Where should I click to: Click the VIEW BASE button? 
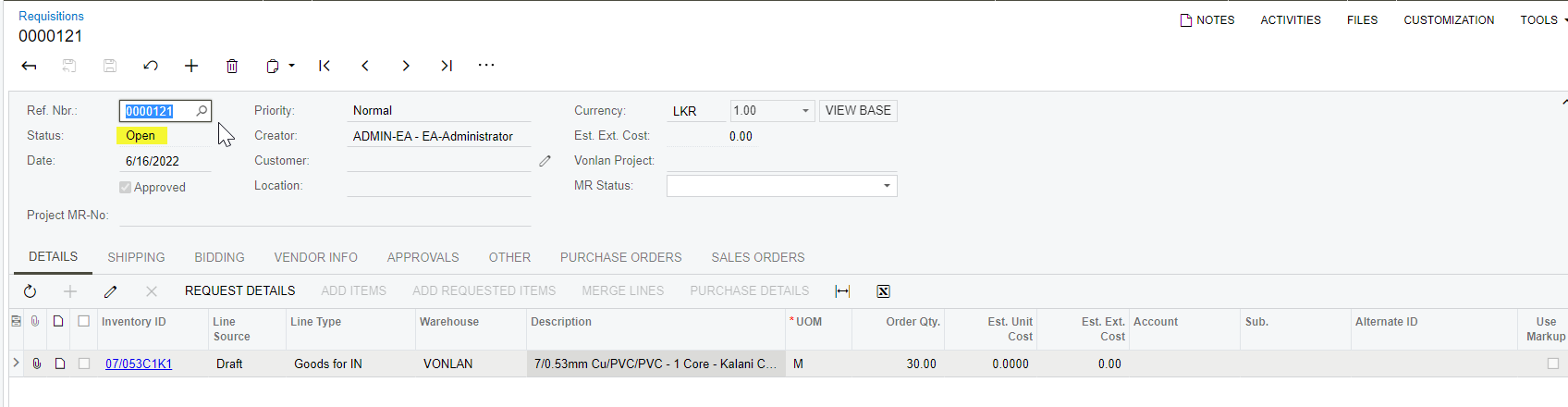pyautogui.click(x=858, y=111)
